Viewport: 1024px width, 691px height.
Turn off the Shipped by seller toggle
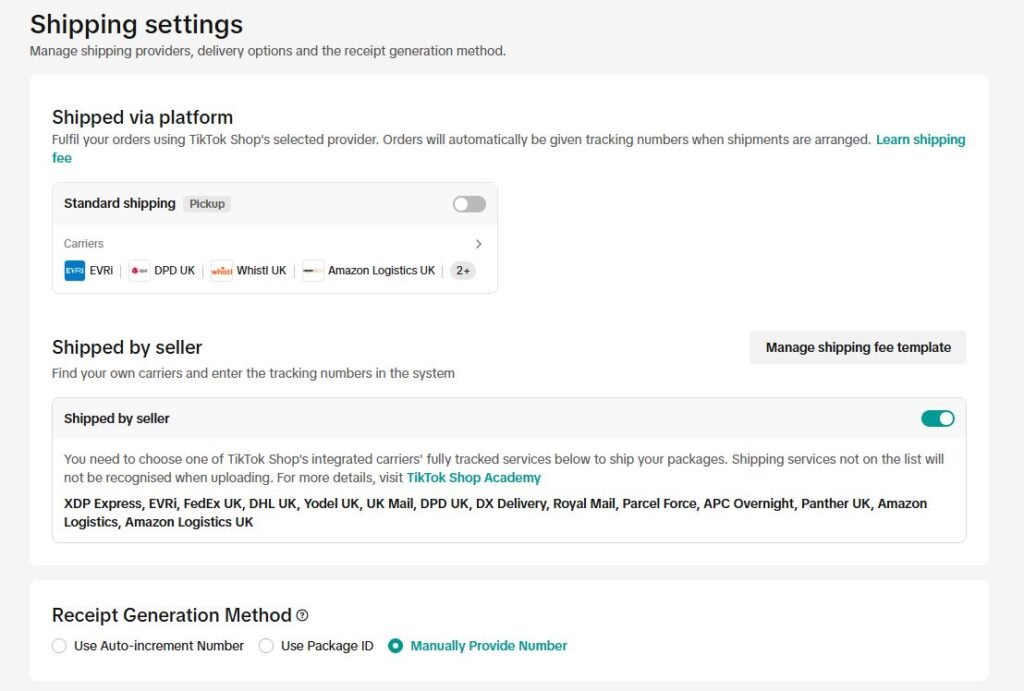pos(938,419)
